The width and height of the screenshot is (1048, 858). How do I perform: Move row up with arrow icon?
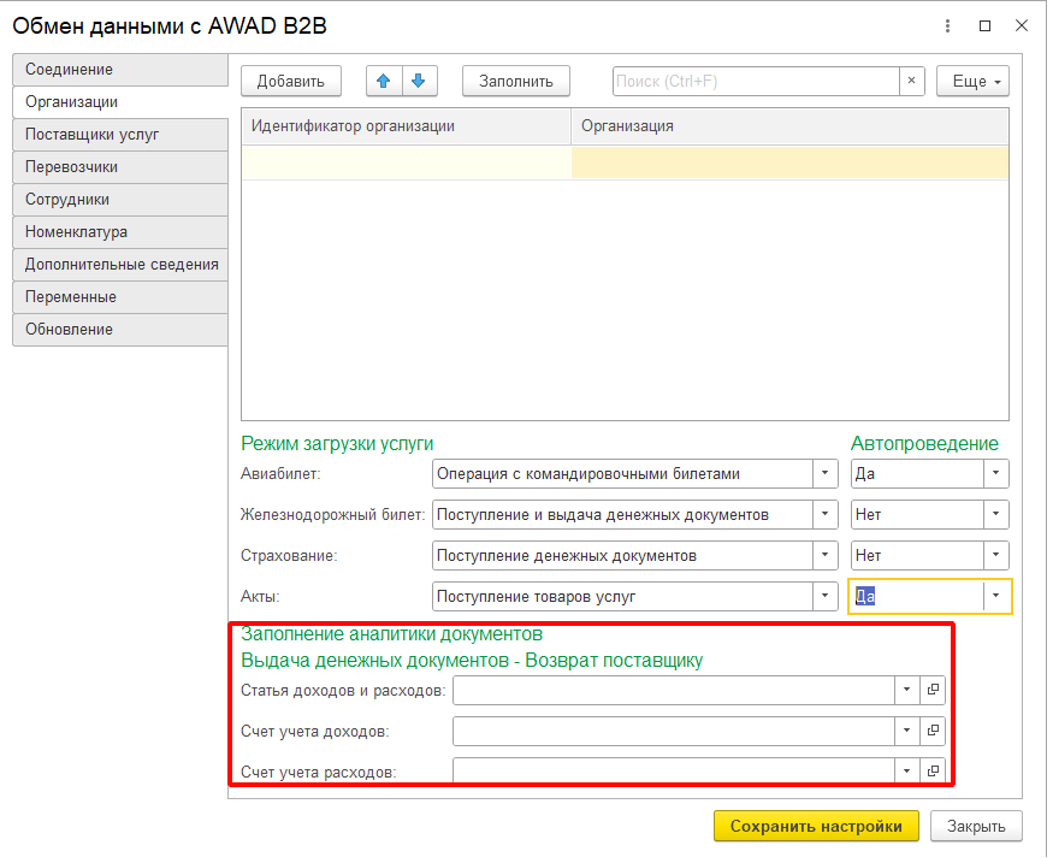click(383, 81)
